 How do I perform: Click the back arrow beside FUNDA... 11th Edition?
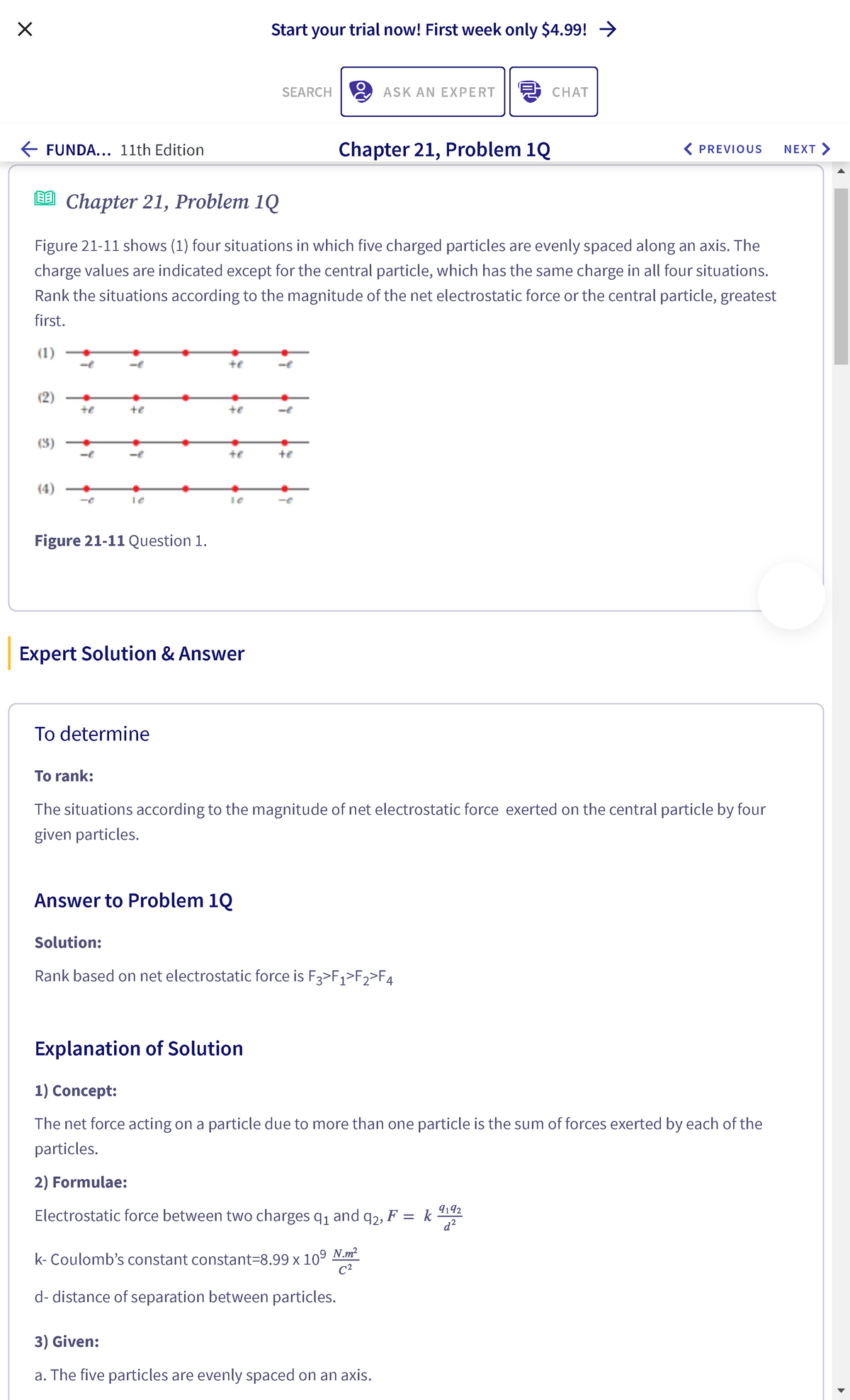(27, 149)
